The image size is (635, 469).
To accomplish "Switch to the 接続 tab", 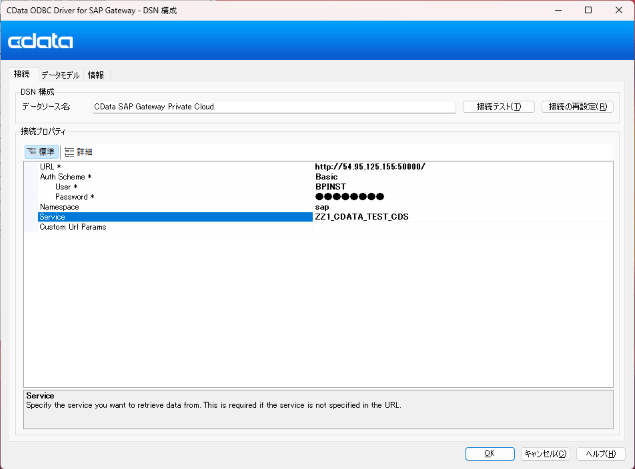I will pos(22,74).
